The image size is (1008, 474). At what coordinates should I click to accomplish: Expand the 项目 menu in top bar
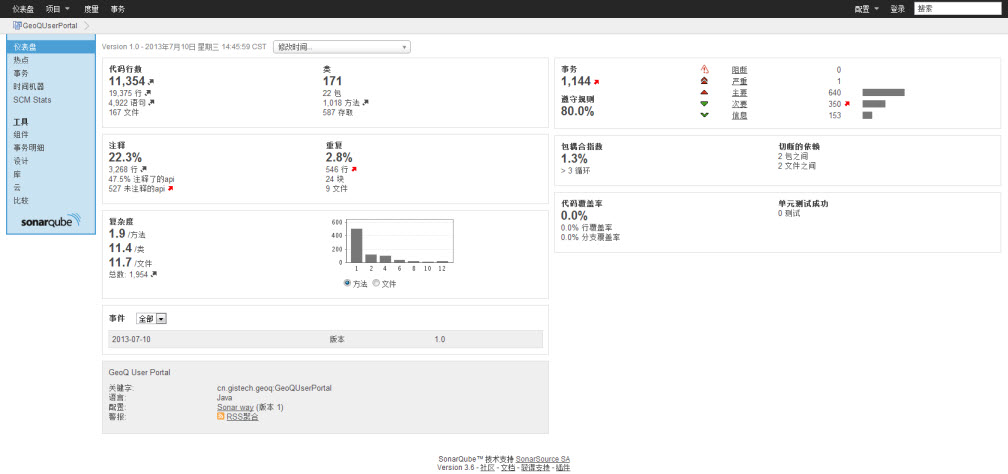pyautogui.click(x=58, y=9)
